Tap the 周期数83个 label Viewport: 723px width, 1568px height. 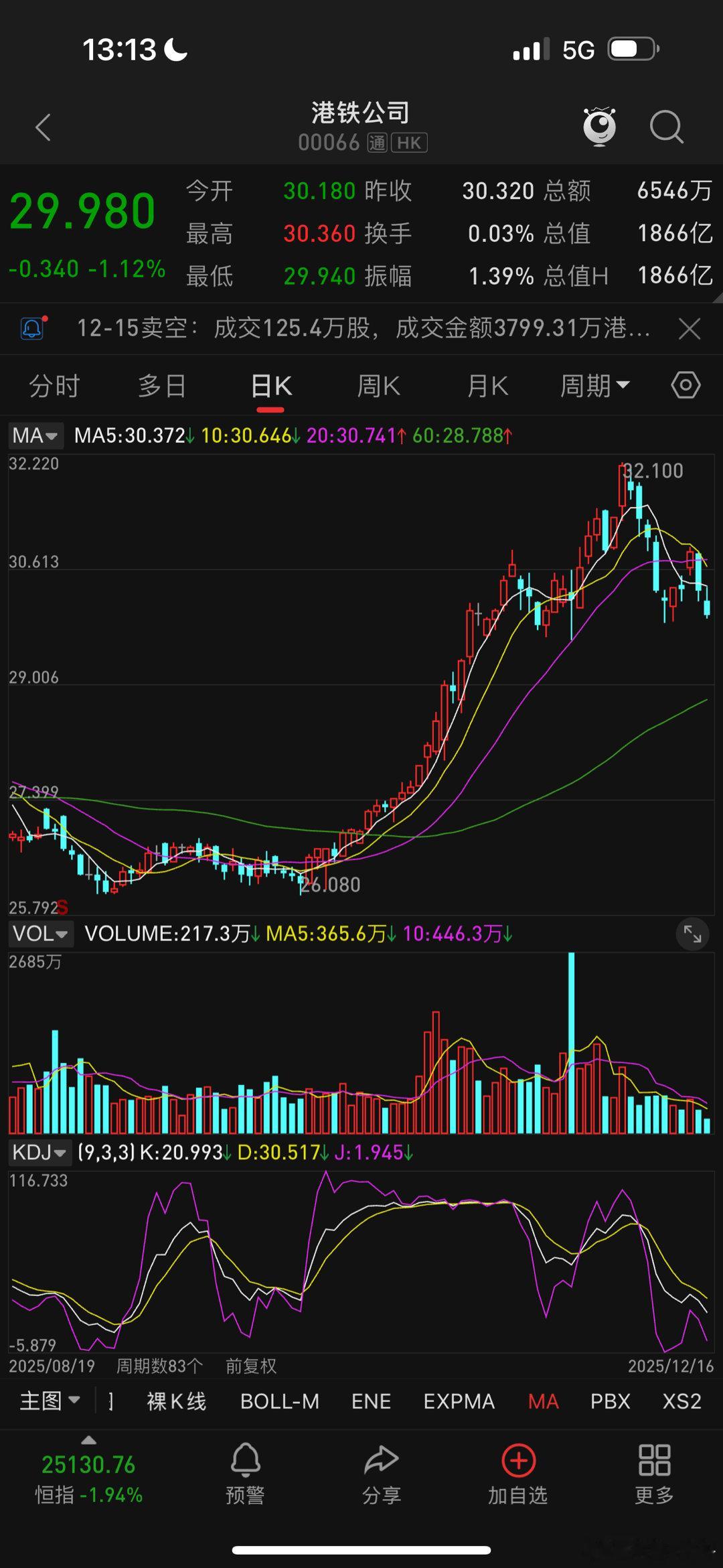tap(159, 1366)
